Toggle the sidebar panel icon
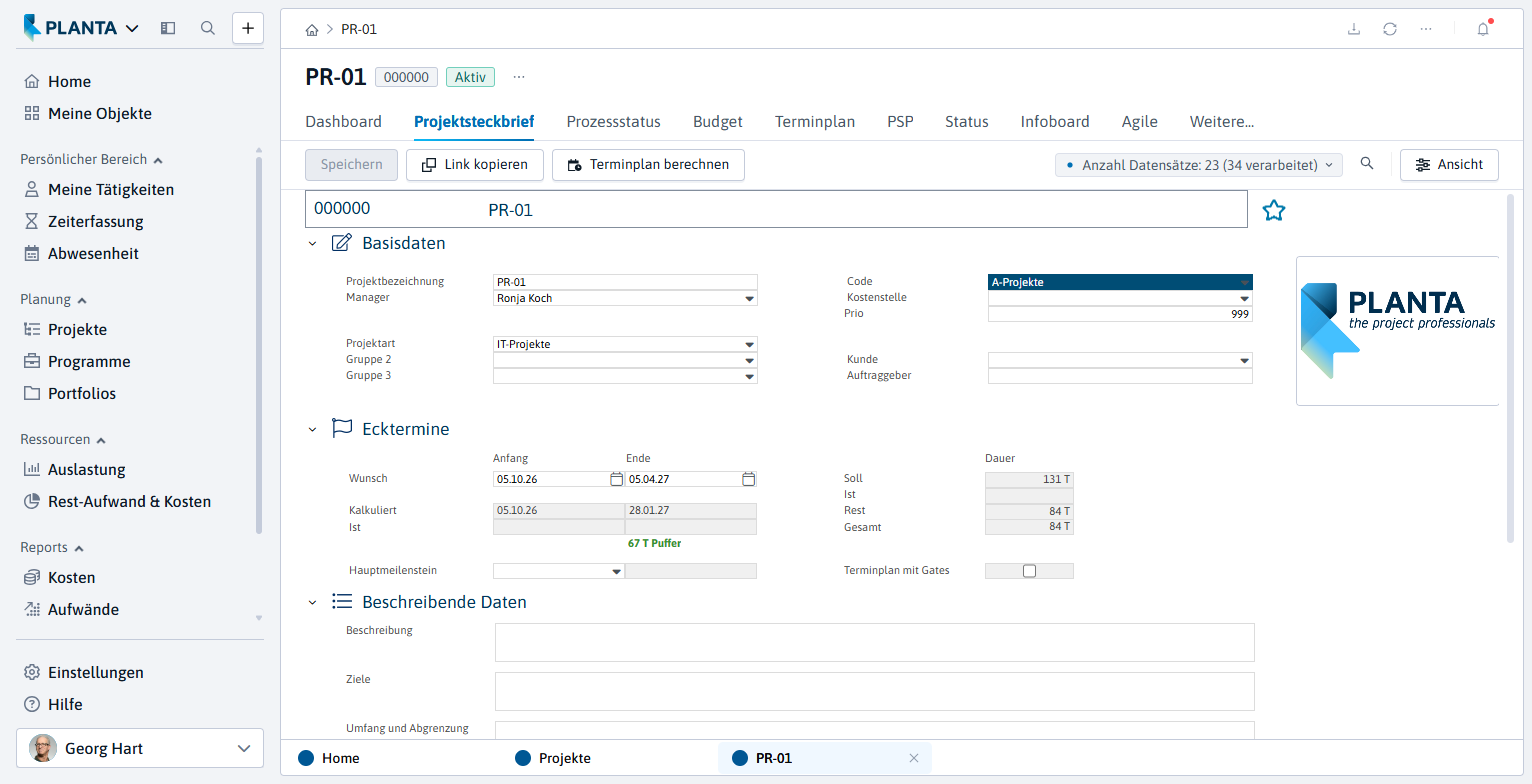This screenshot has width=1532, height=784. pyautogui.click(x=168, y=28)
